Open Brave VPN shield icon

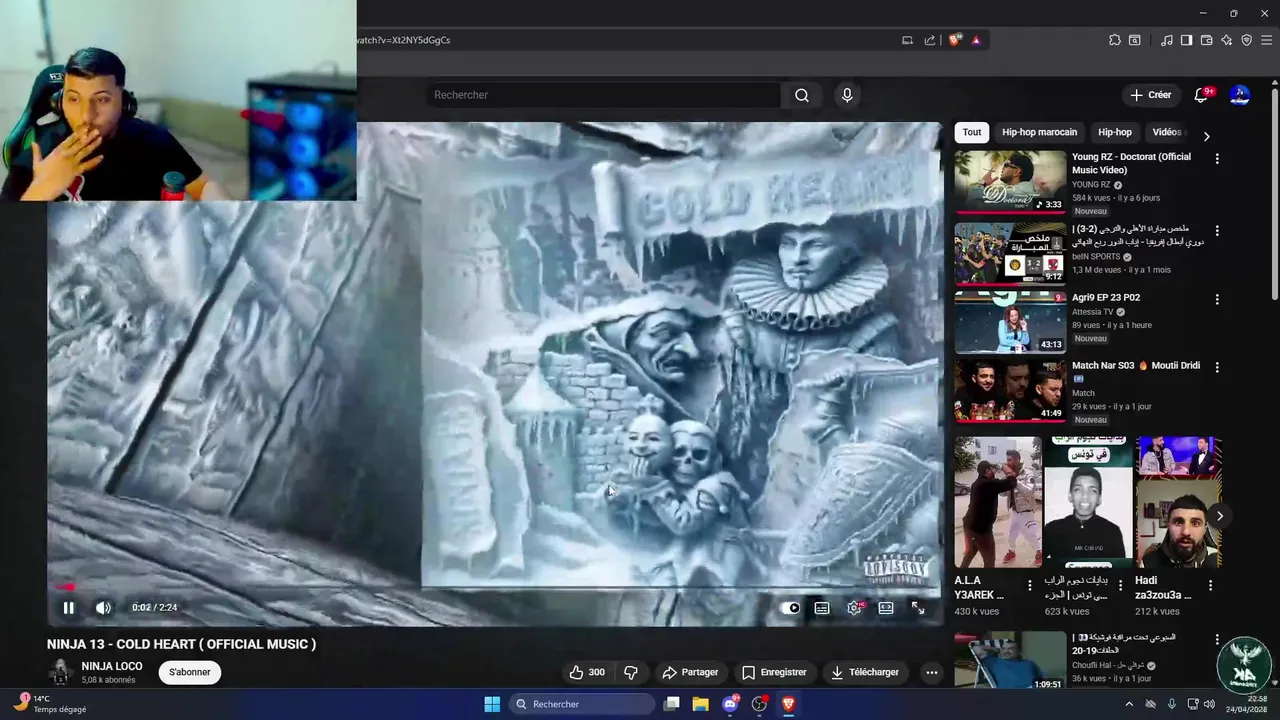(1247, 40)
